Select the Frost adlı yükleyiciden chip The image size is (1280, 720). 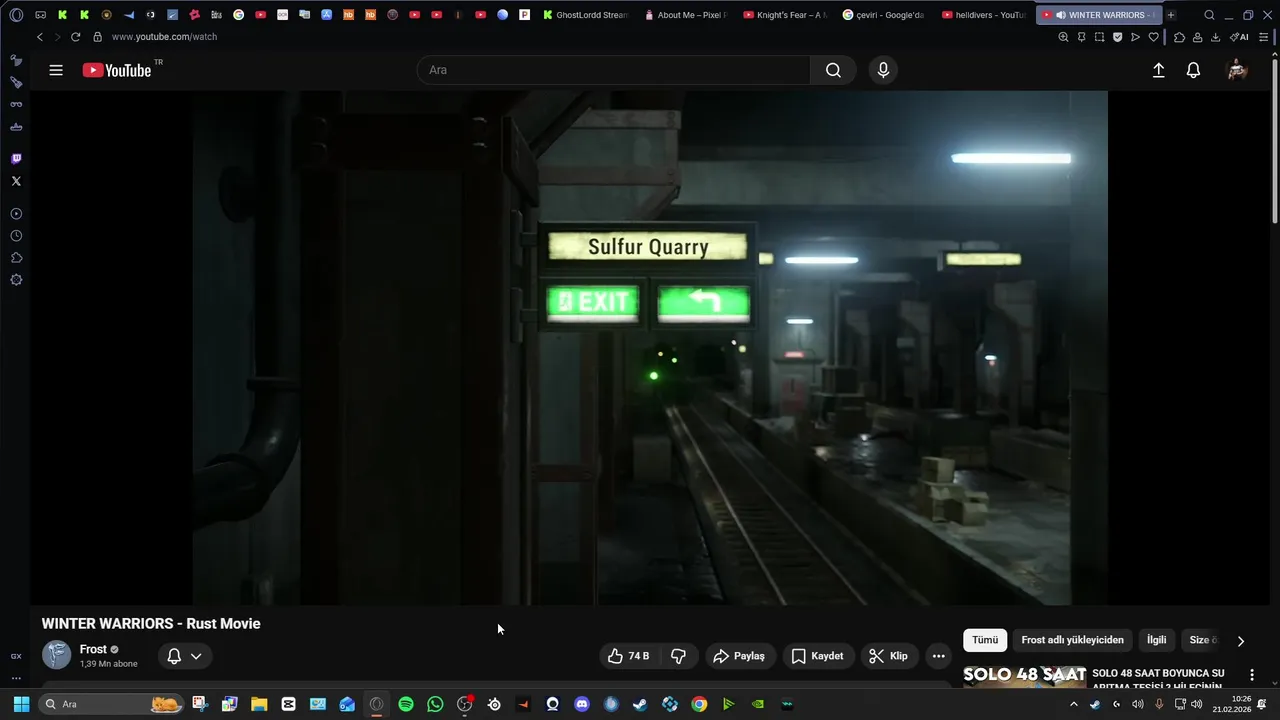point(1072,640)
